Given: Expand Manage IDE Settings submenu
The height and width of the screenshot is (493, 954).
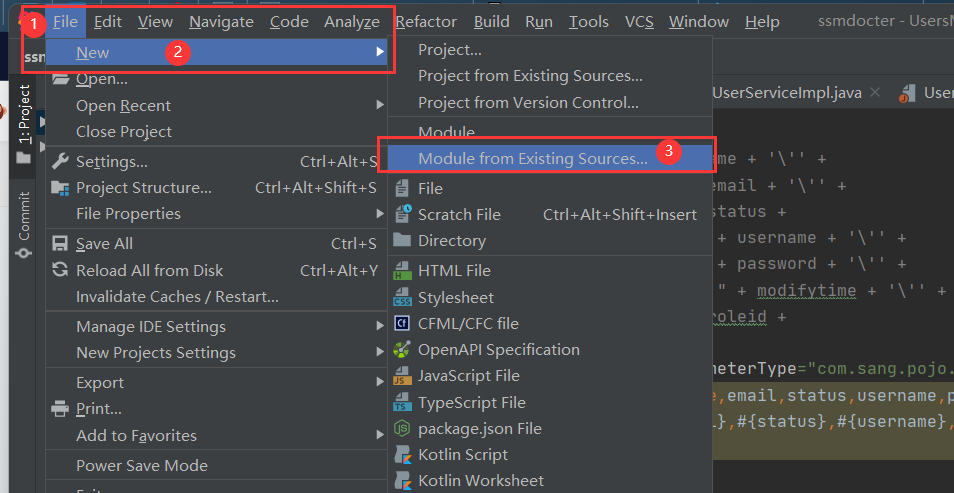Looking at the screenshot, I should tap(217, 327).
